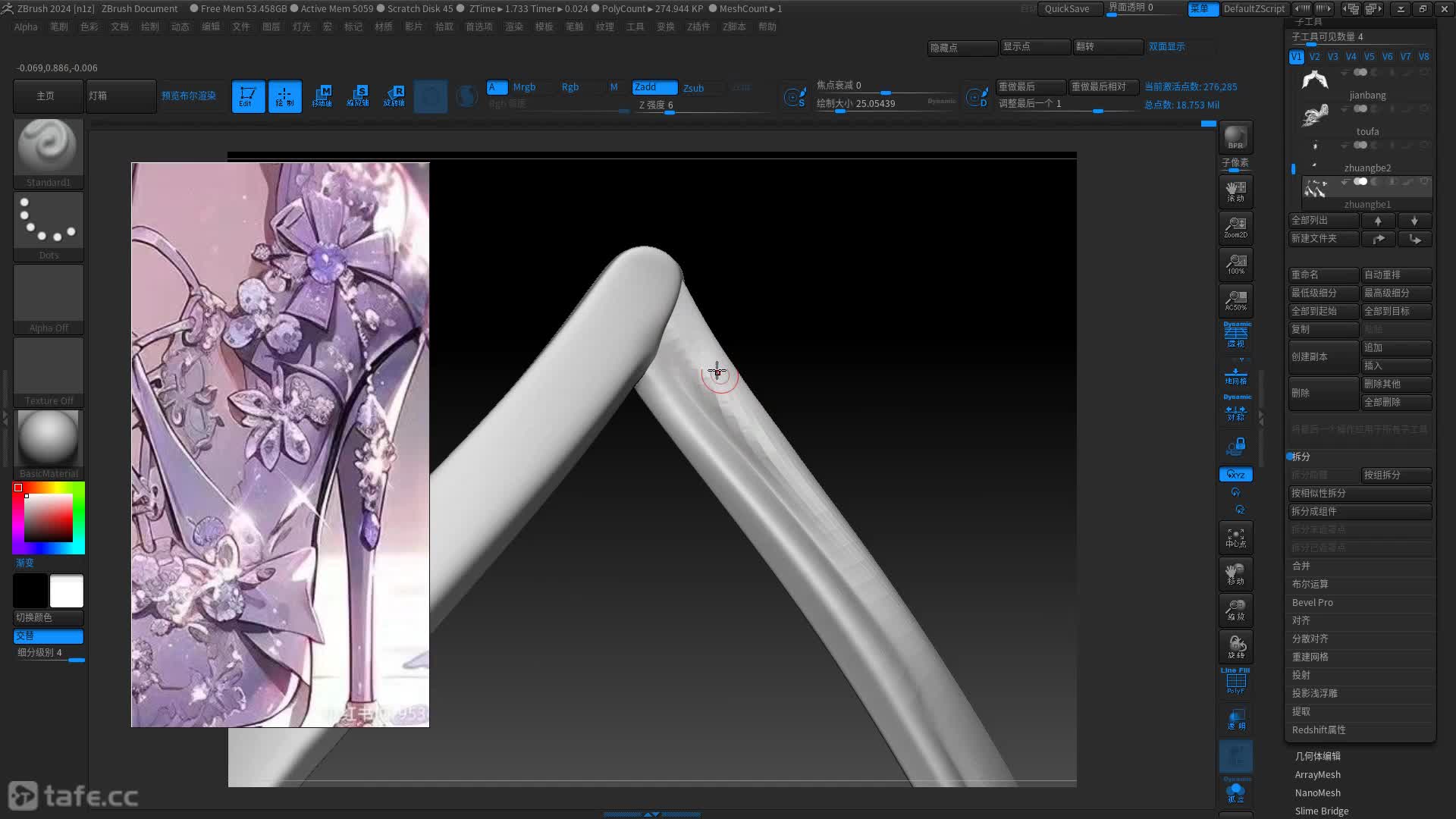Open the 笔刷 (Brush) menu
This screenshot has height=819, width=1456.
[59, 27]
